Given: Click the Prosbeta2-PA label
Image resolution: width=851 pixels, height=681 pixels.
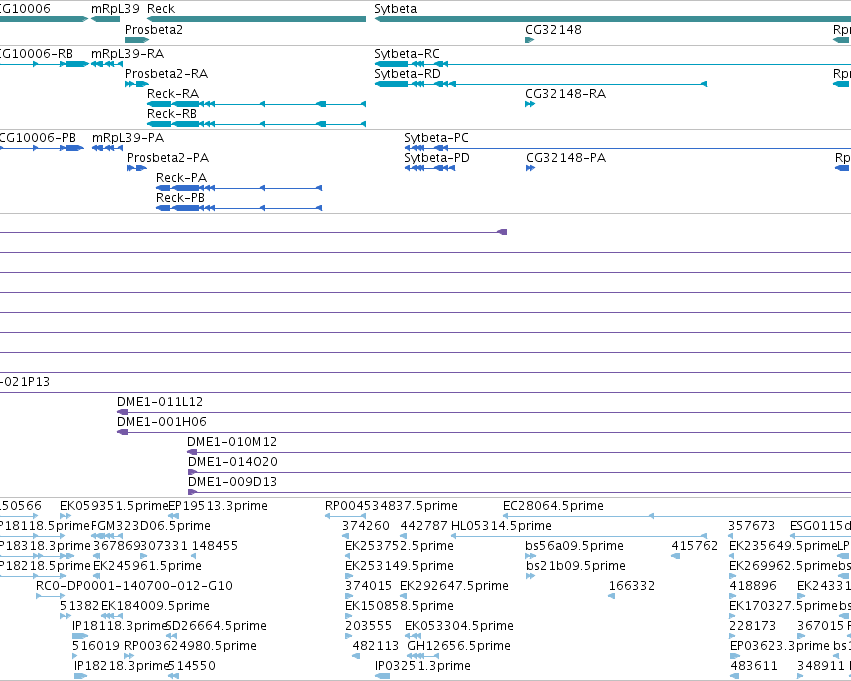Looking at the screenshot, I should pyautogui.click(x=168, y=157).
